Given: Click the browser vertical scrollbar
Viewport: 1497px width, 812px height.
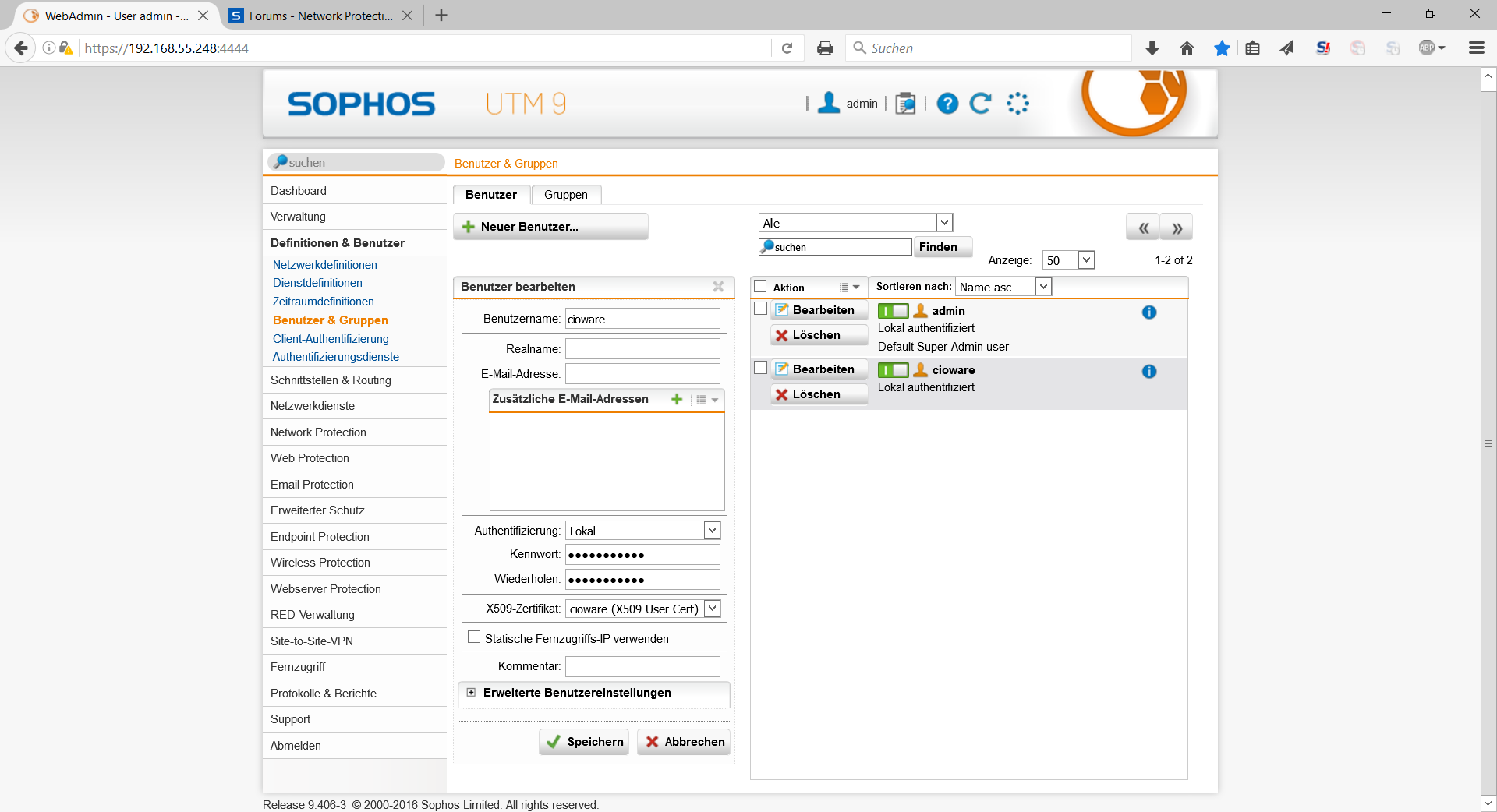Looking at the screenshot, I should click(x=1488, y=443).
